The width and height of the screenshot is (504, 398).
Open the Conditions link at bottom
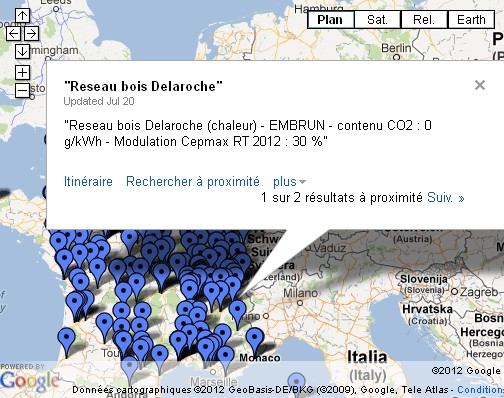[x=480, y=389]
